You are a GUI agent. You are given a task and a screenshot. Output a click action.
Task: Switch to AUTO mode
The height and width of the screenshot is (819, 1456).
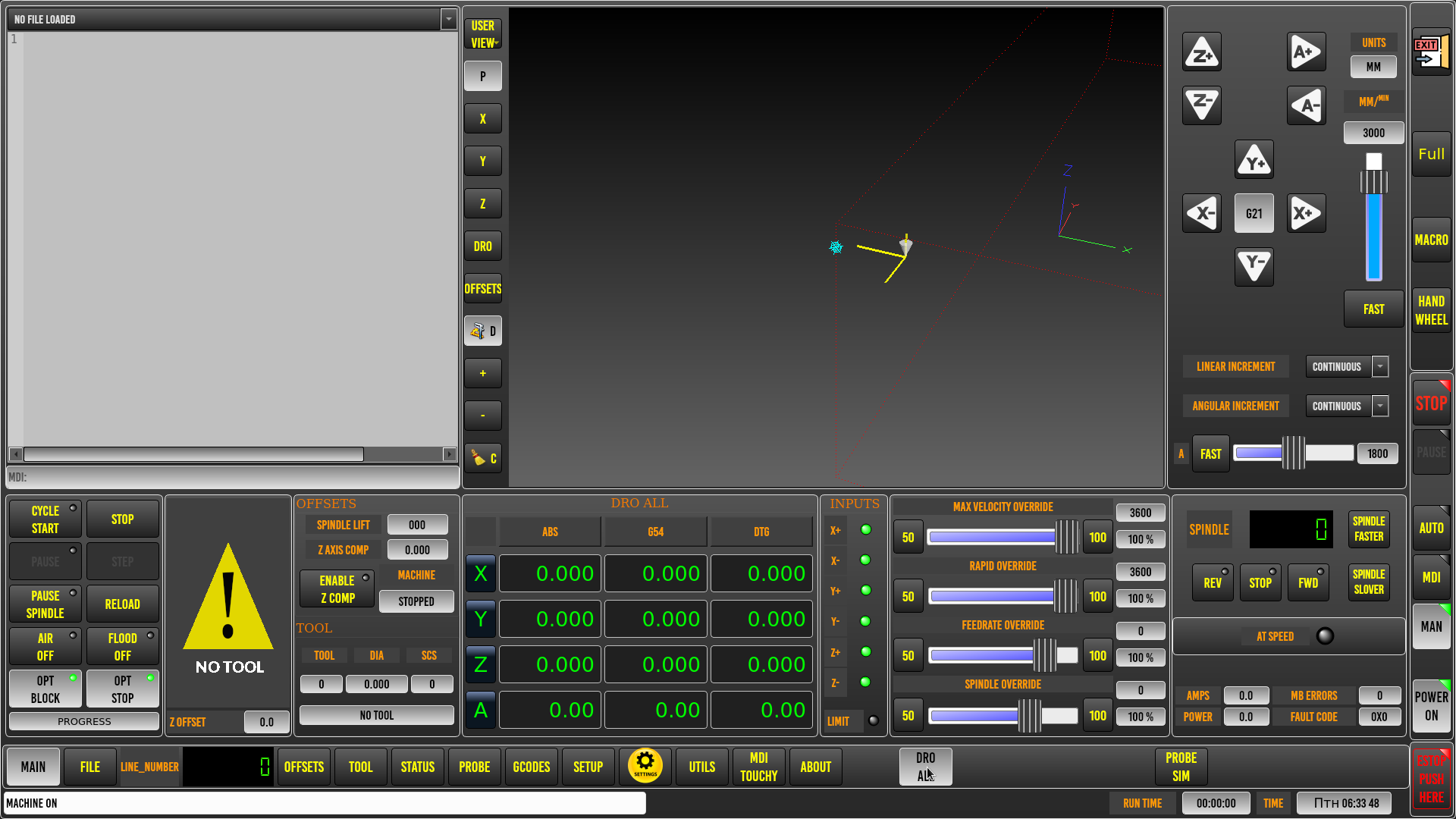pyautogui.click(x=1431, y=528)
